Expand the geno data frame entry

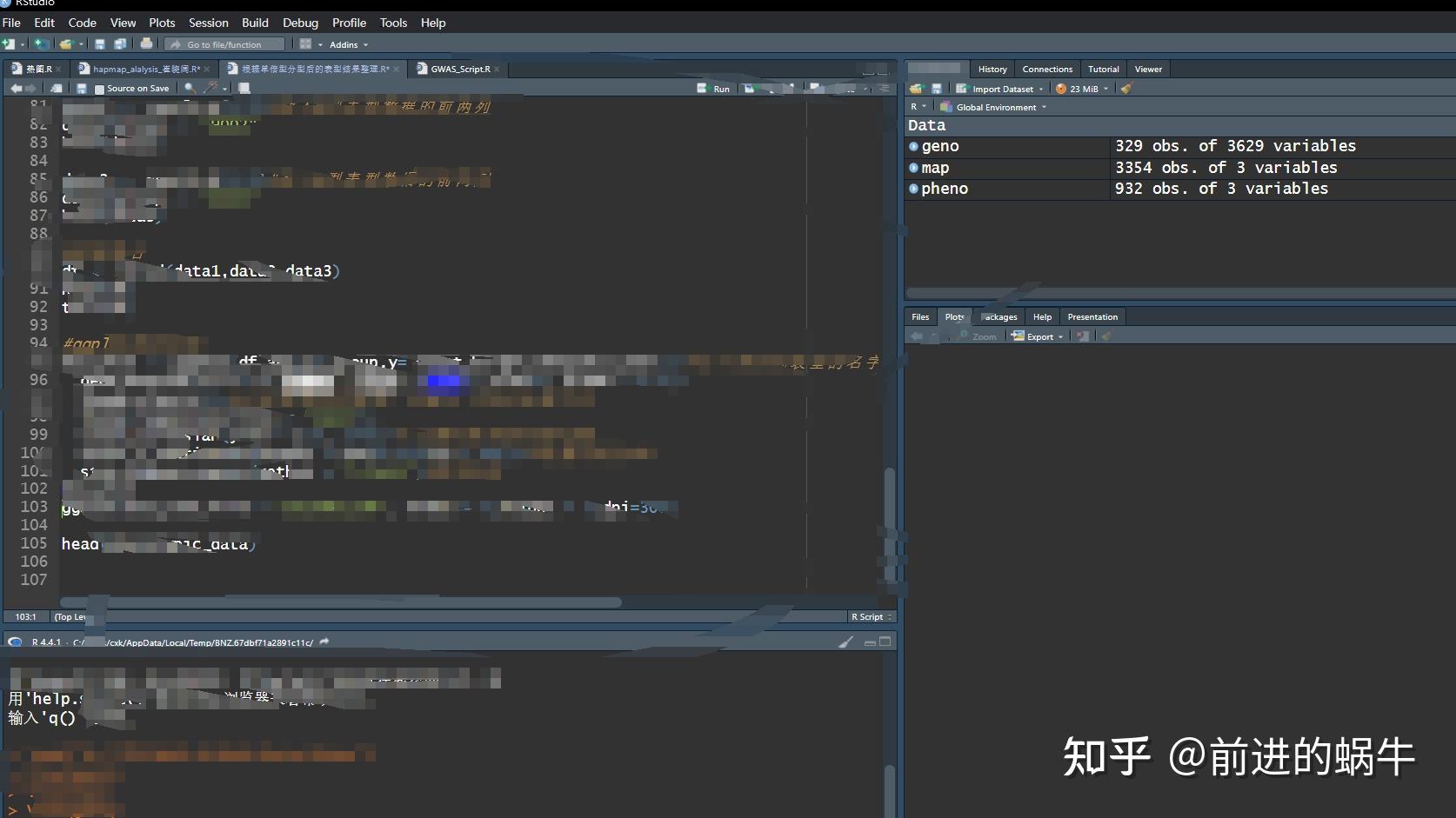point(912,146)
